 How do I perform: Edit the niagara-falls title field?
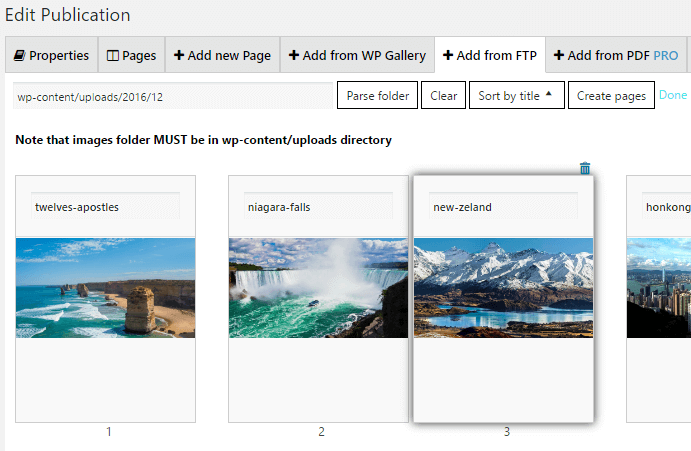pyautogui.click(x=318, y=206)
